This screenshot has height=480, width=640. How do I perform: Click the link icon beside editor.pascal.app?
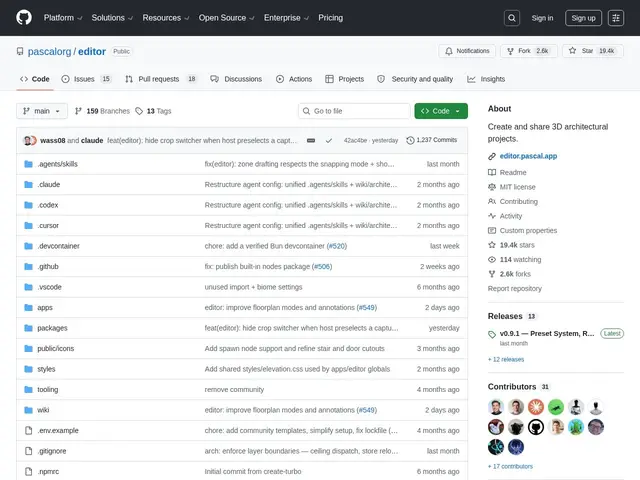click(x=492, y=156)
